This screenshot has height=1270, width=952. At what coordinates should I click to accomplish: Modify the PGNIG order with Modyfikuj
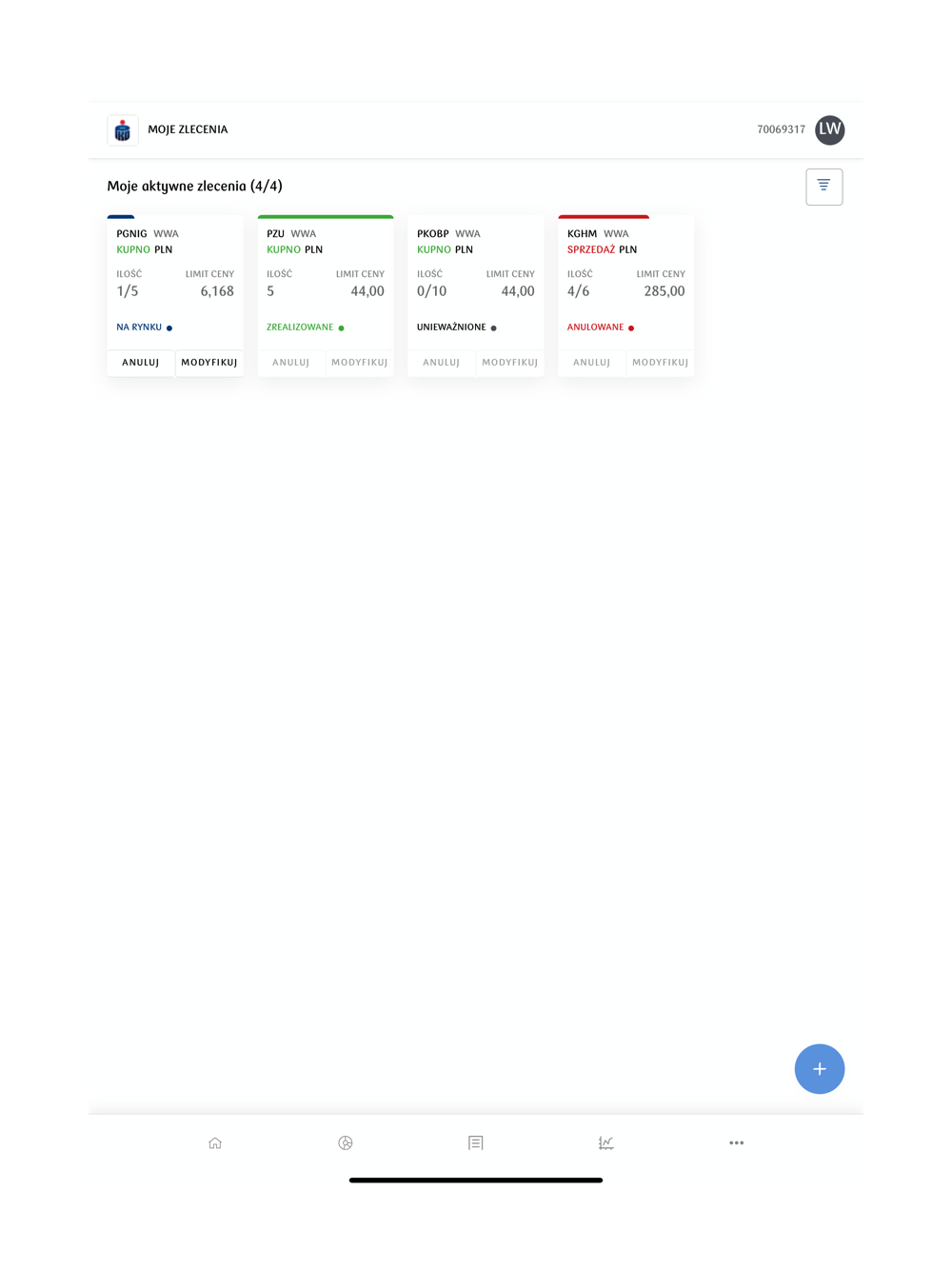point(209,363)
